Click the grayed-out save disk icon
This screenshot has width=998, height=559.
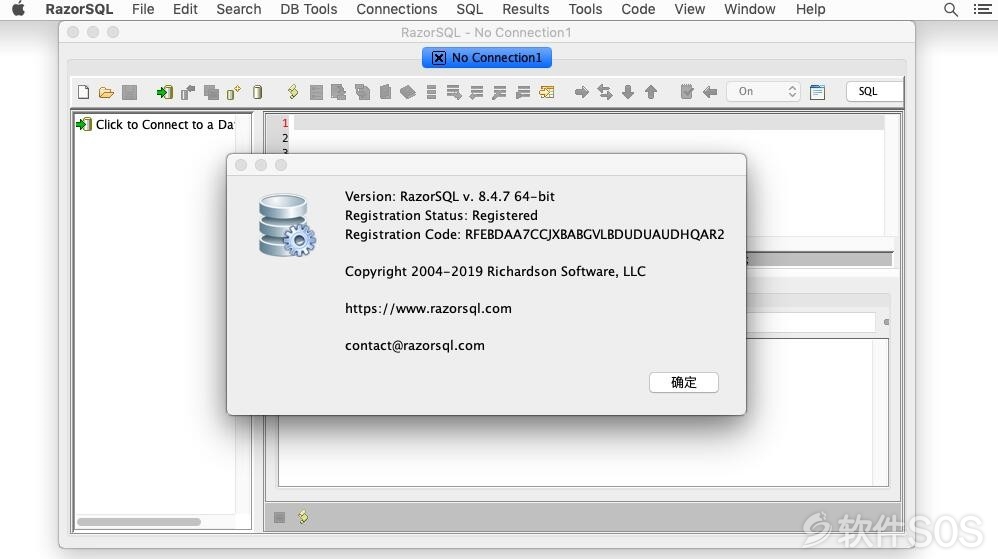(x=129, y=92)
